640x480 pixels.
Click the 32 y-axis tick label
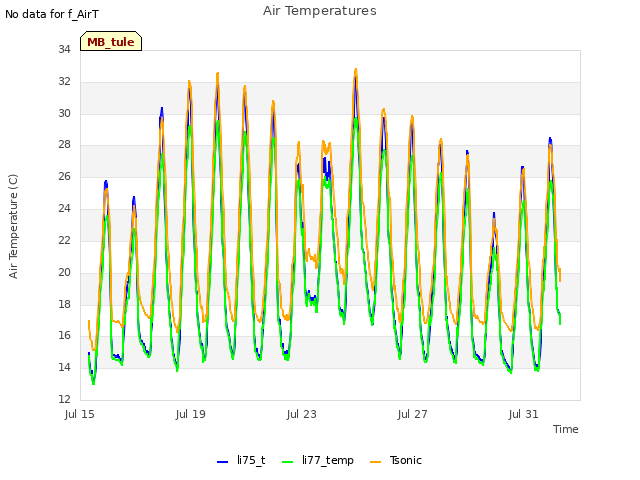64,82
